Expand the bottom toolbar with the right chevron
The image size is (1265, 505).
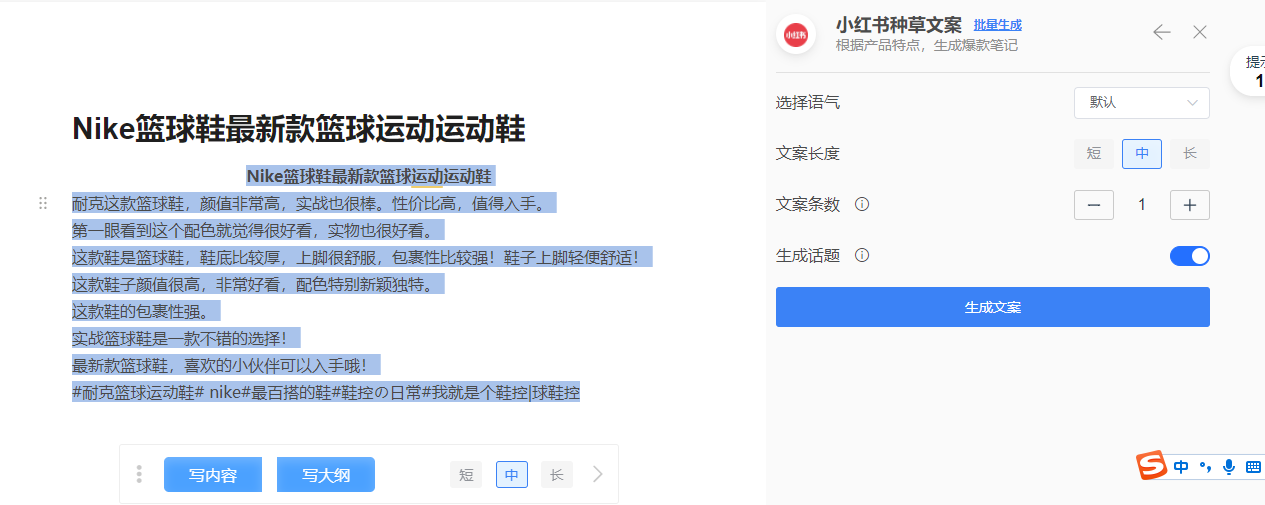598,474
